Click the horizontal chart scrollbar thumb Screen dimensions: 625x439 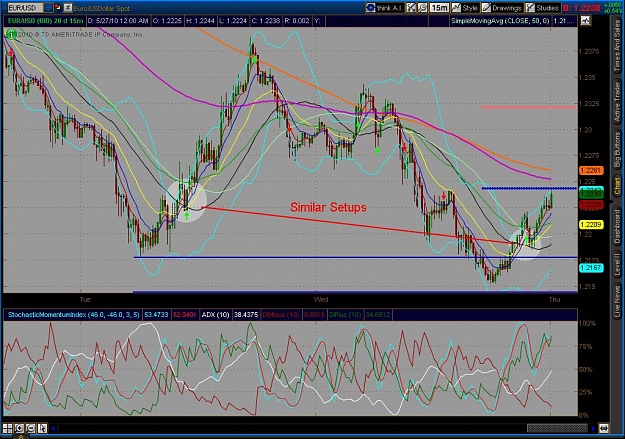pyautogui.click(x=557, y=429)
